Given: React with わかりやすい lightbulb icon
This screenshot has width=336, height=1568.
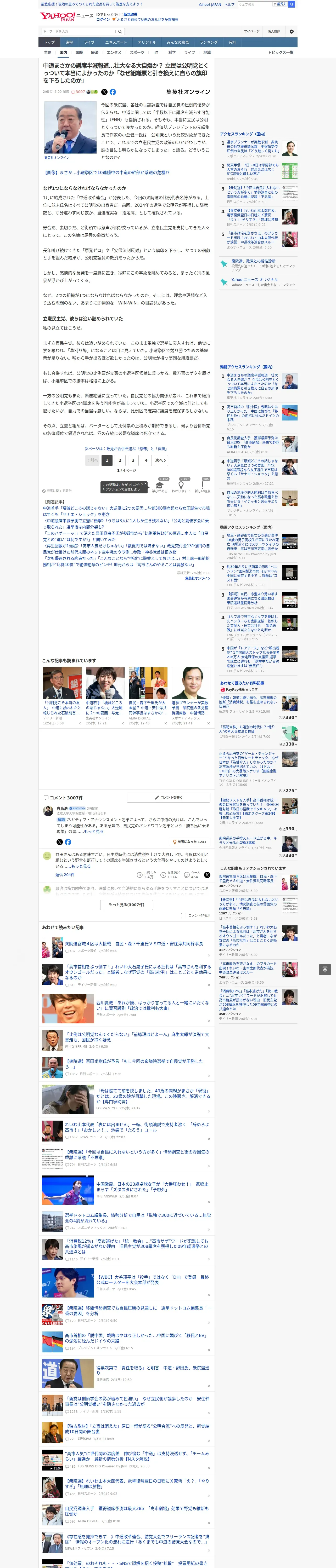Looking at the screenshot, I should [181, 485].
